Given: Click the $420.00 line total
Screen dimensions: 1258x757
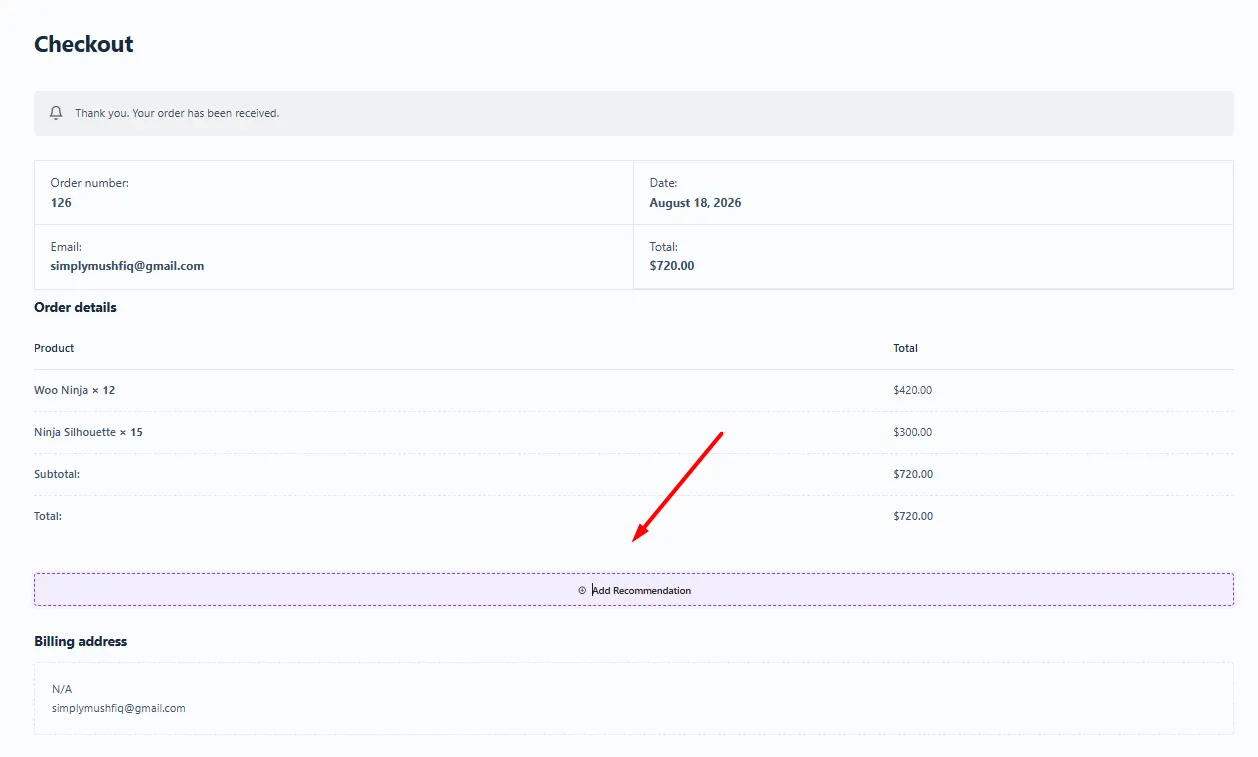Looking at the screenshot, I should pyautogui.click(x=912, y=390).
